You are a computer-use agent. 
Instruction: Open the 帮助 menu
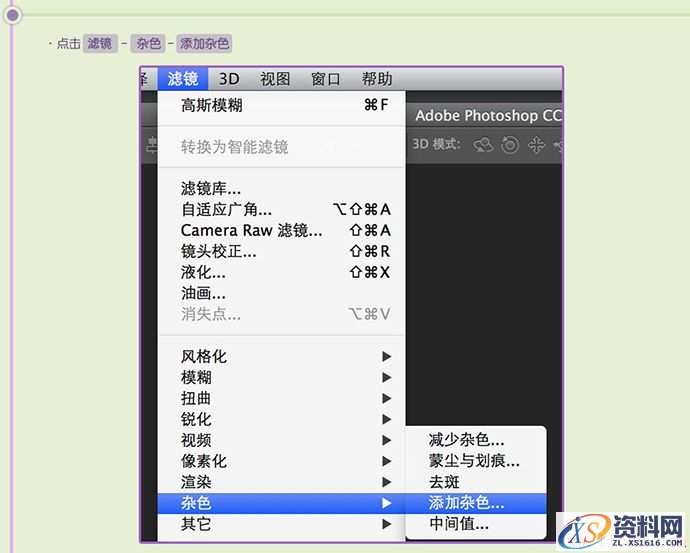coord(377,79)
